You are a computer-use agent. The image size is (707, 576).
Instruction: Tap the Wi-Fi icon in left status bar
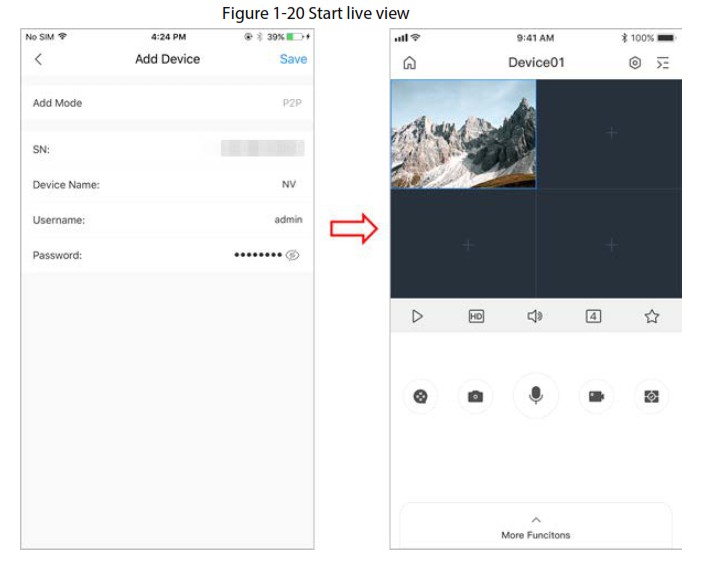[62, 37]
